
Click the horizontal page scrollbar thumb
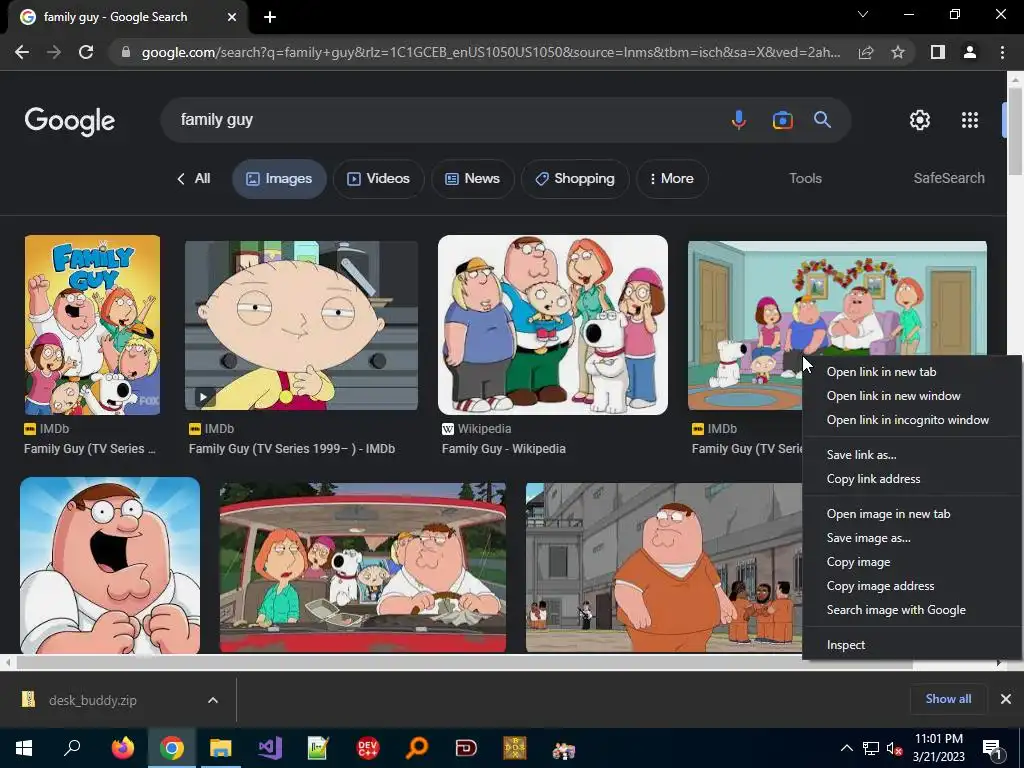pyautogui.click(x=464, y=663)
